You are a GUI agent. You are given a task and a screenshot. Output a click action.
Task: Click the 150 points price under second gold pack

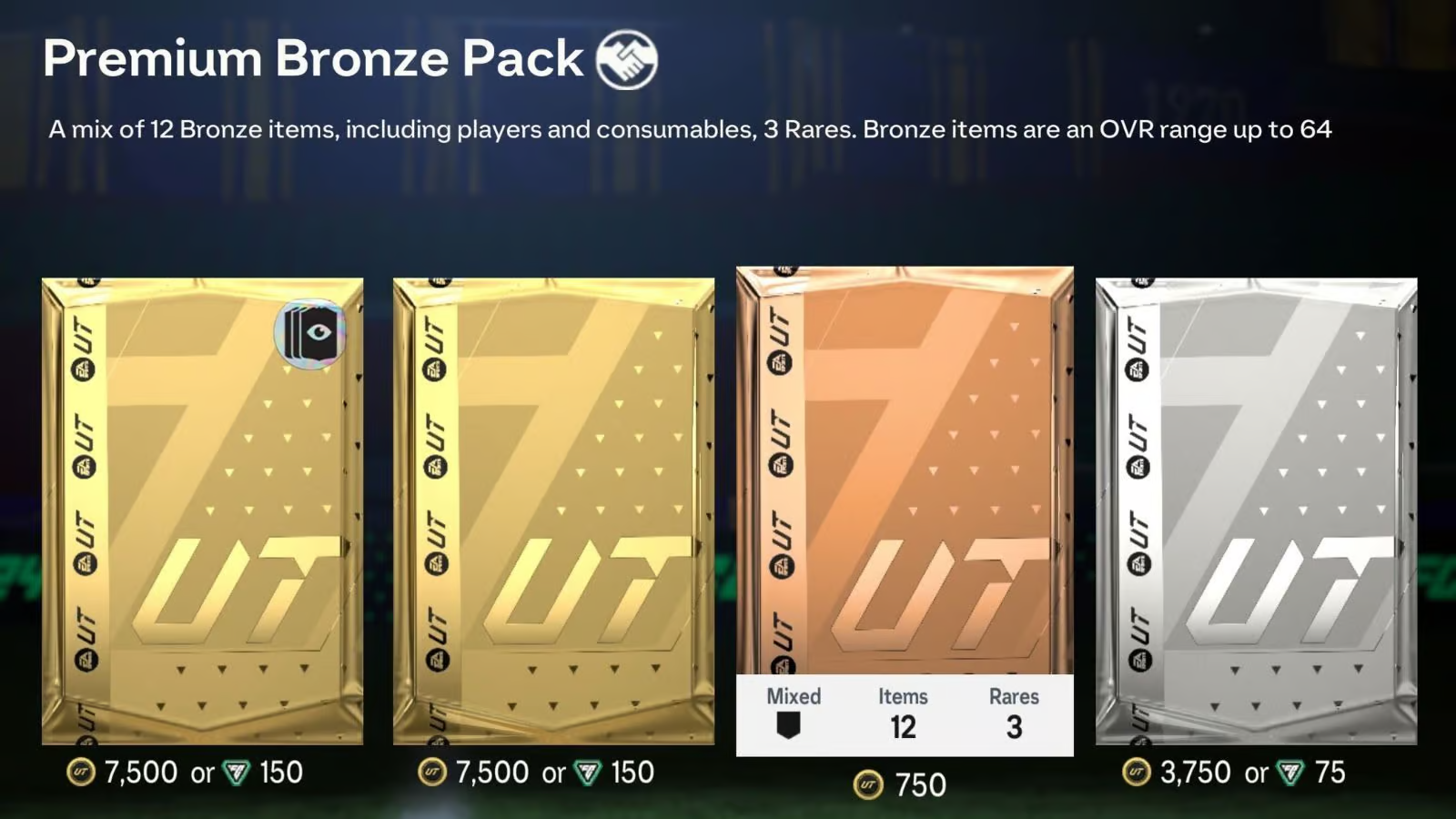(632, 773)
